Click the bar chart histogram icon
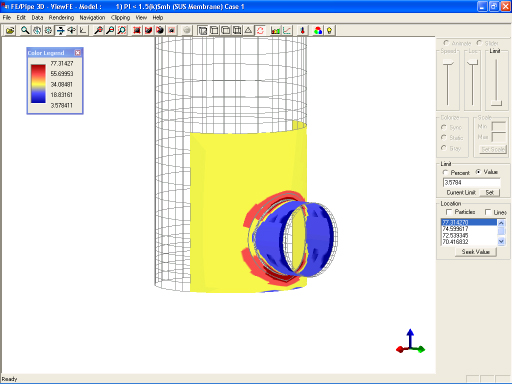 point(275,31)
